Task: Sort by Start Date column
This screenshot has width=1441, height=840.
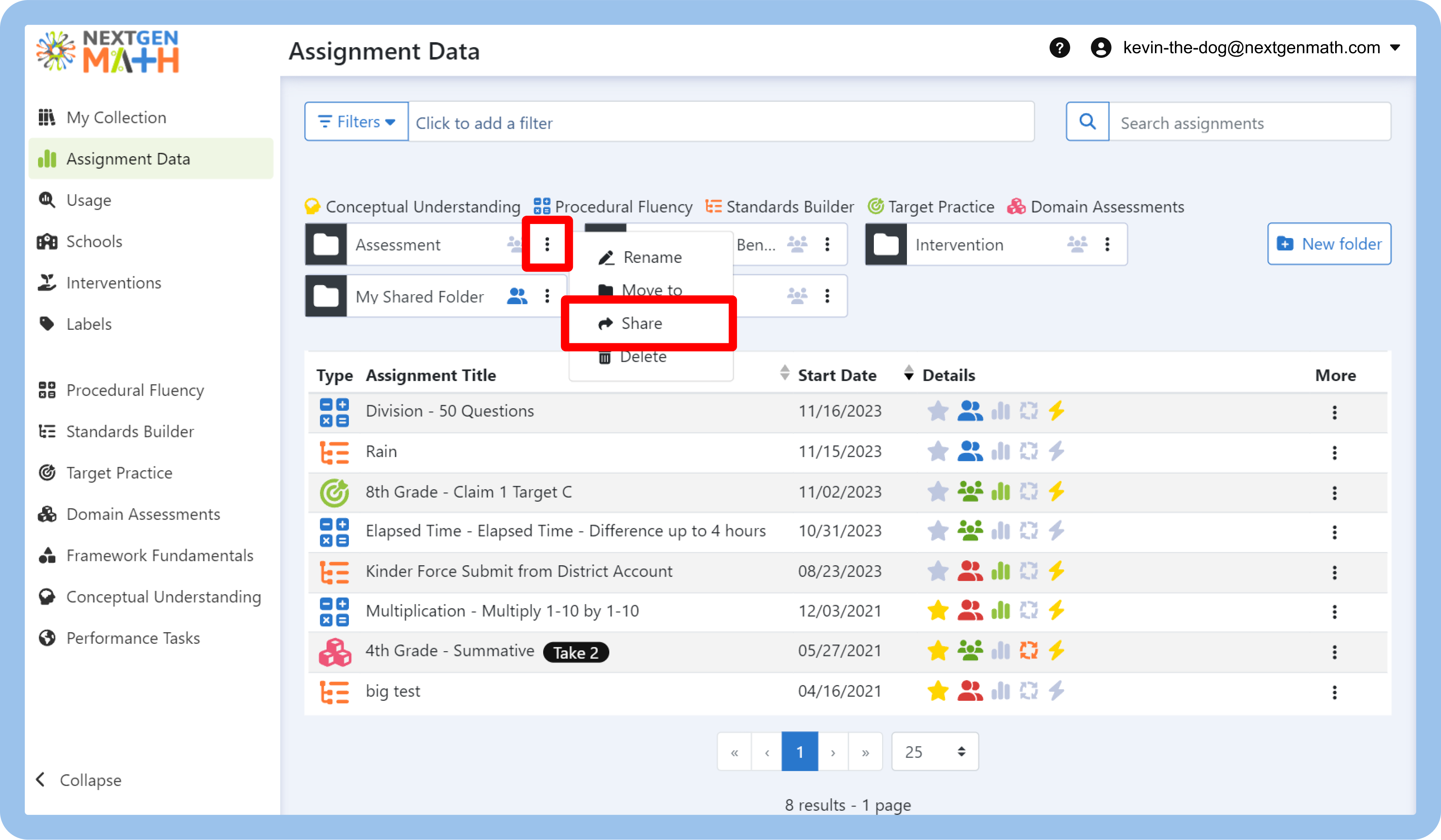Action: click(909, 374)
